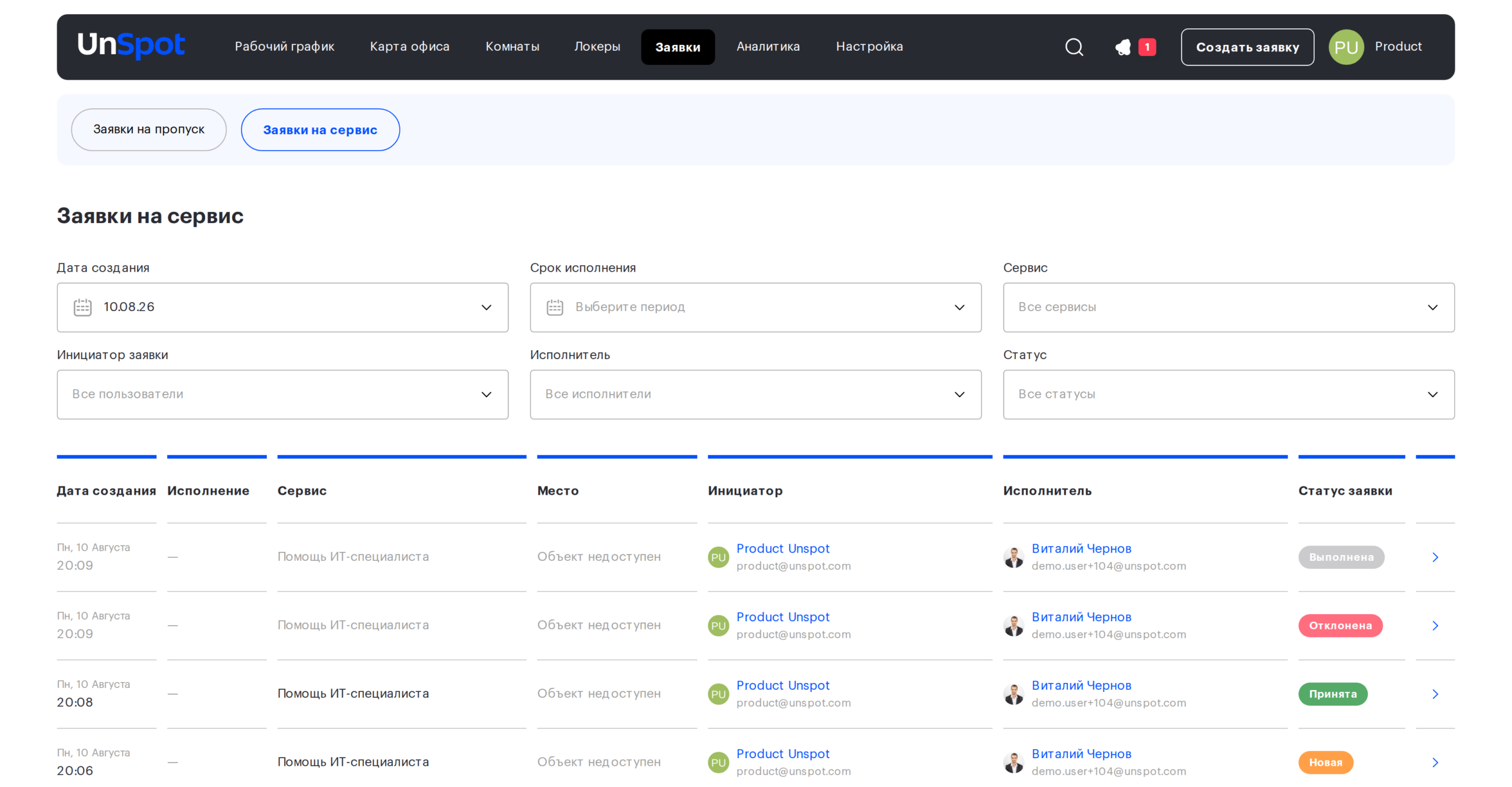Open Аналитика menu item
Screen dimensions: 1512x787
[768, 47]
